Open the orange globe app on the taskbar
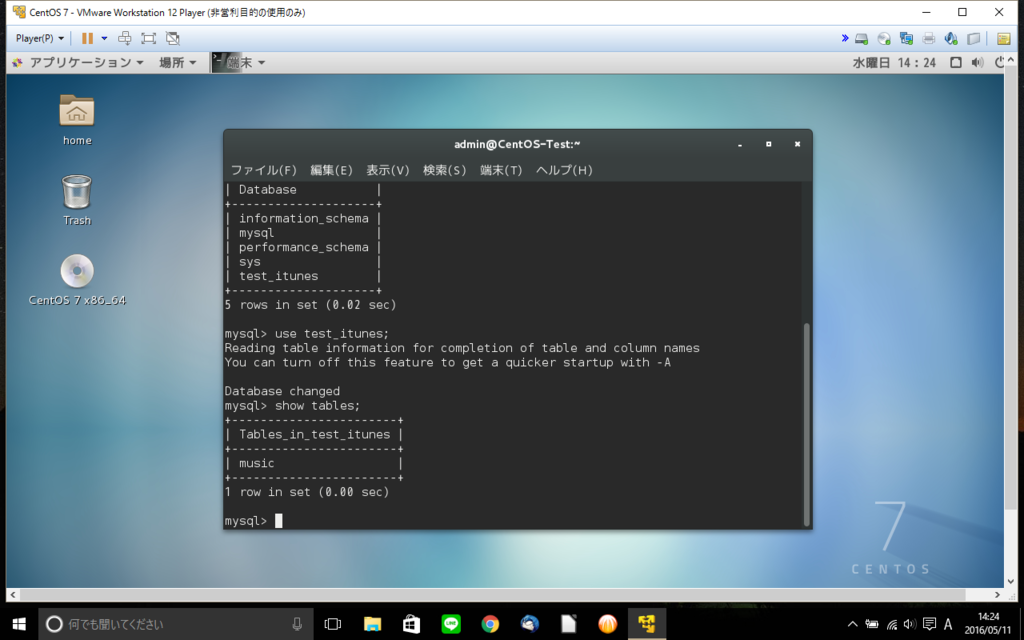Viewport: 1024px width, 640px height. pyautogui.click(x=607, y=624)
